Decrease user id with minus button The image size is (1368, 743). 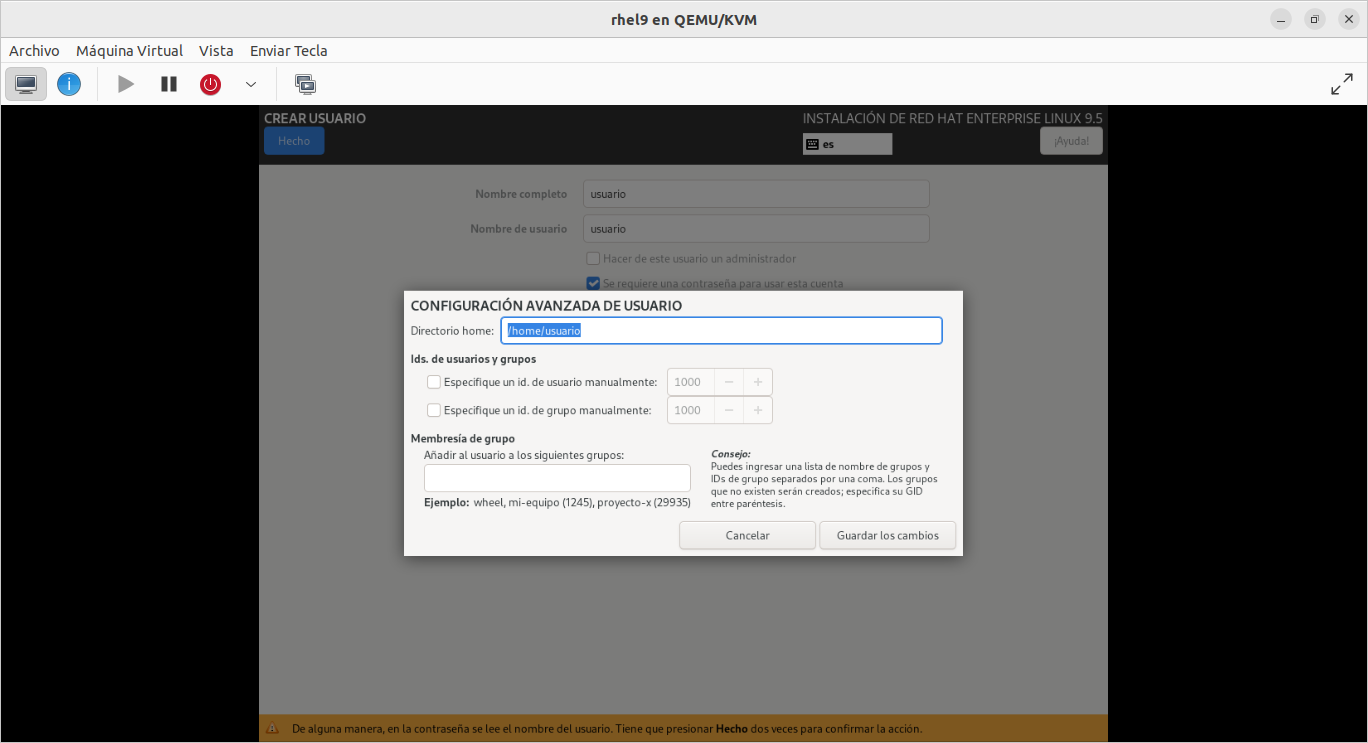tap(730, 382)
